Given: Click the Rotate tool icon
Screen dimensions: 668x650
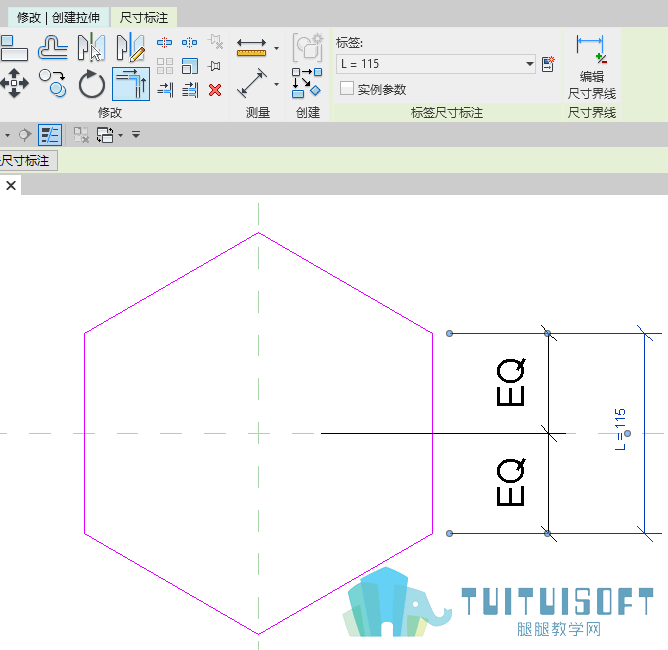Looking at the screenshot, I should [x=91, y=83].
